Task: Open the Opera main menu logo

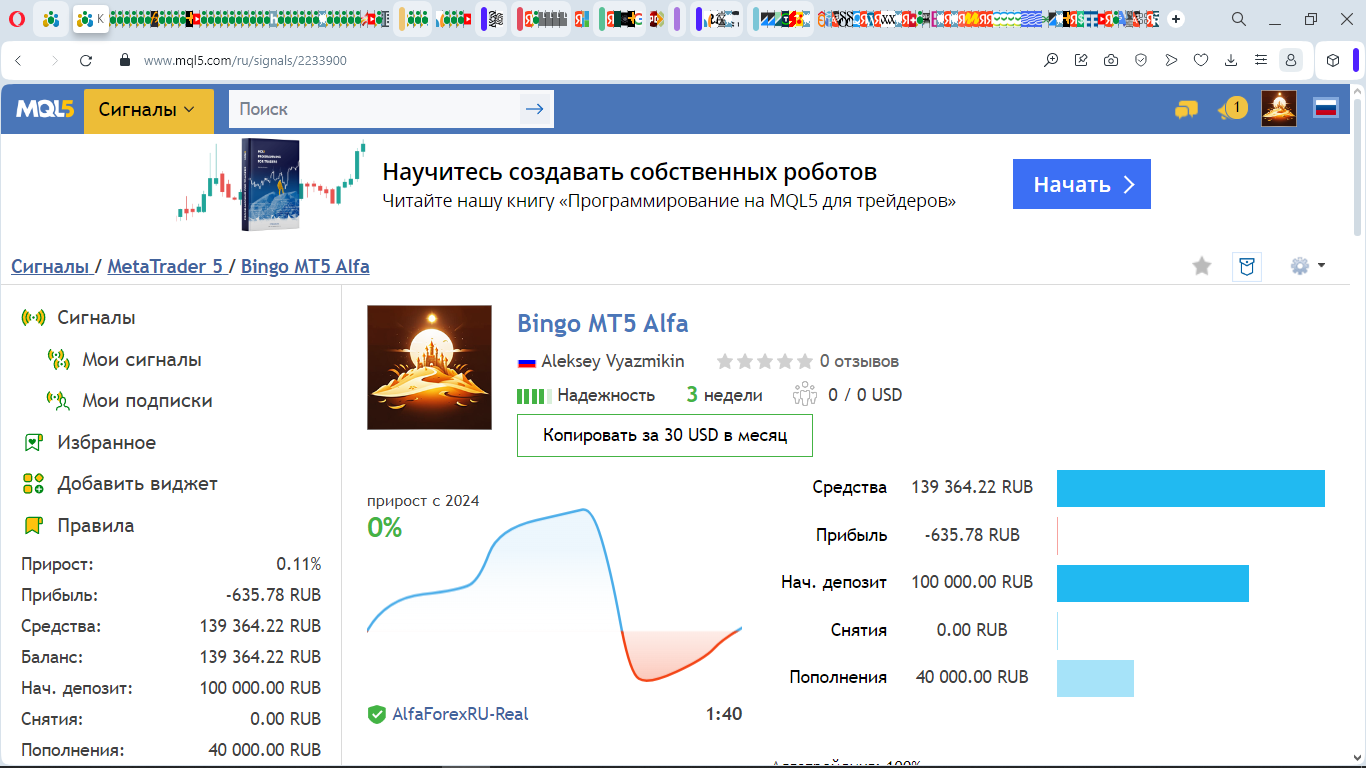Action: pos(17,19)
